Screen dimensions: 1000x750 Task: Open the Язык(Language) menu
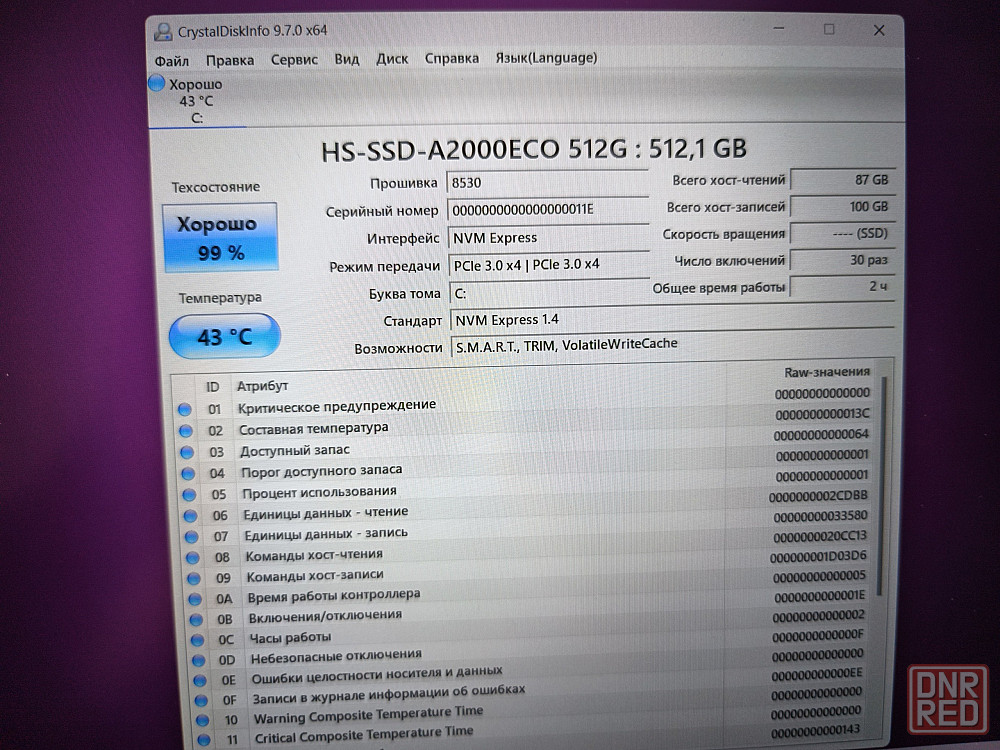(x=547, y=57)
